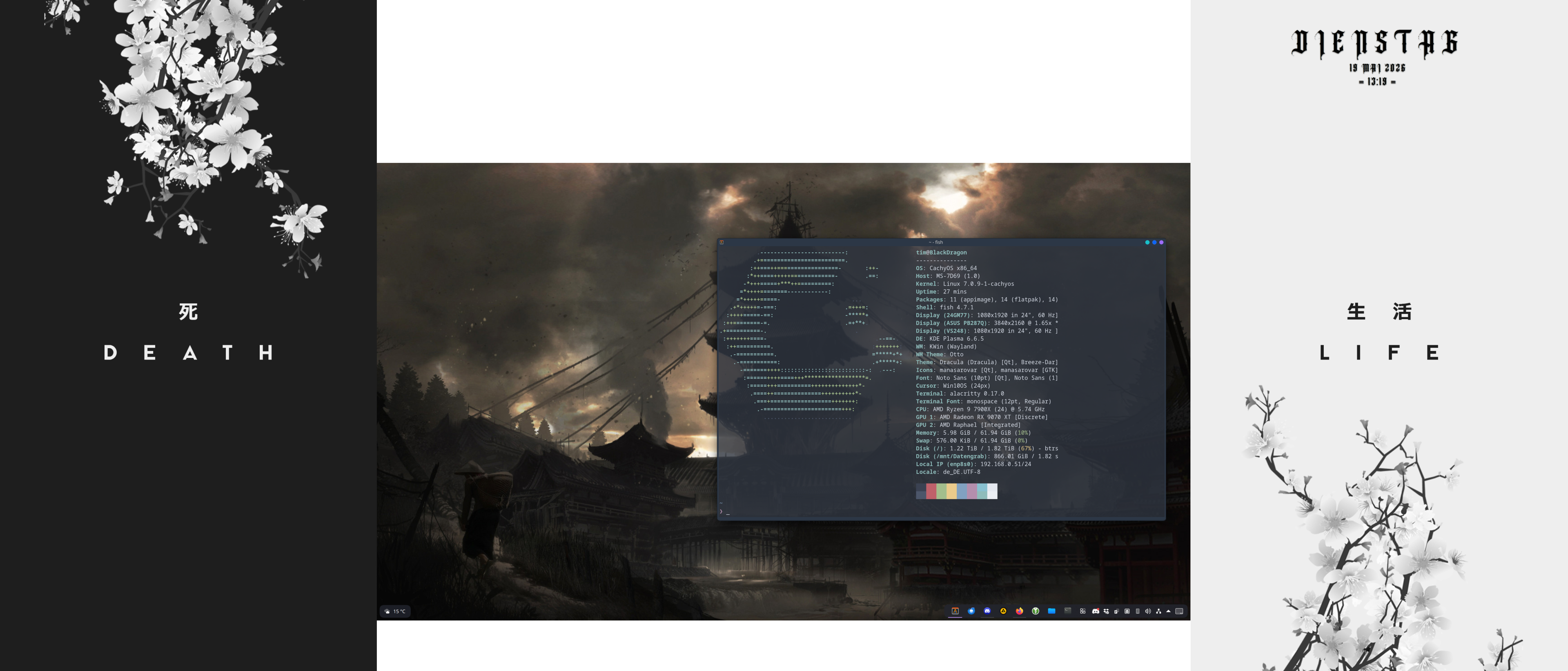The height and width of the screenshot is (671, 1568).
Task: Click the 'WM Theme: Otto' line
Action: tap(940, 355)
